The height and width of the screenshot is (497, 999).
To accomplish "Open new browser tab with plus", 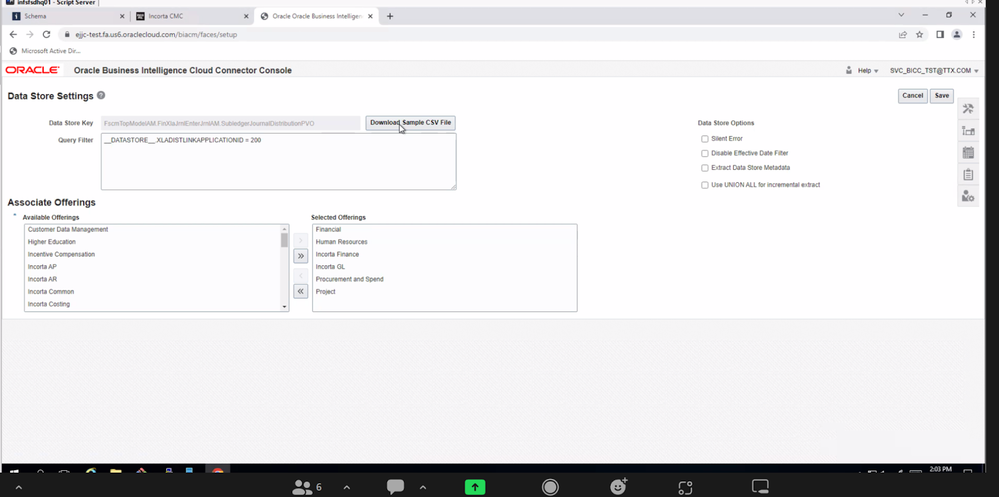I will click(390, 16).
